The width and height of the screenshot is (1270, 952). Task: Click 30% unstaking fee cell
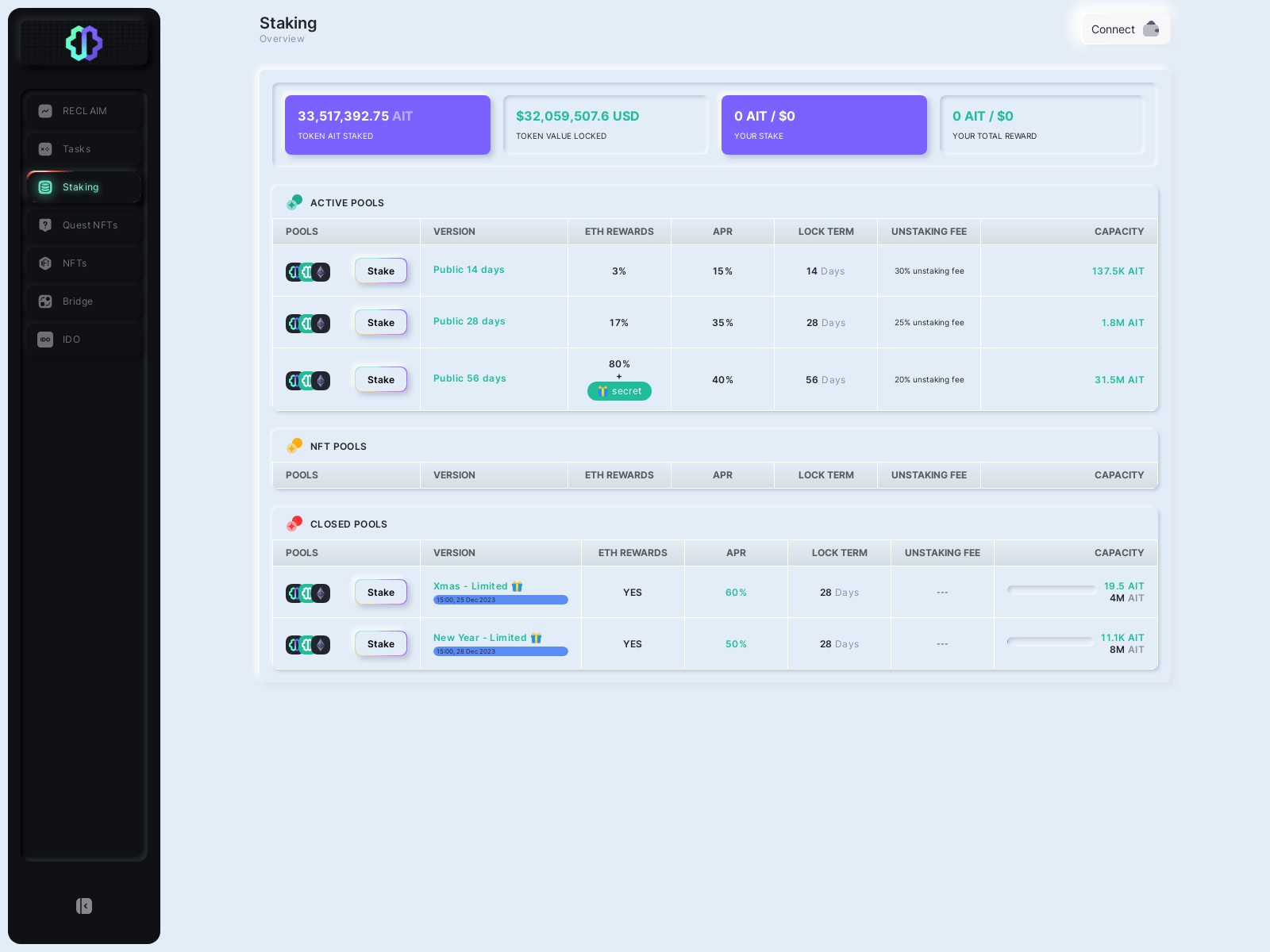pos(929,271)
